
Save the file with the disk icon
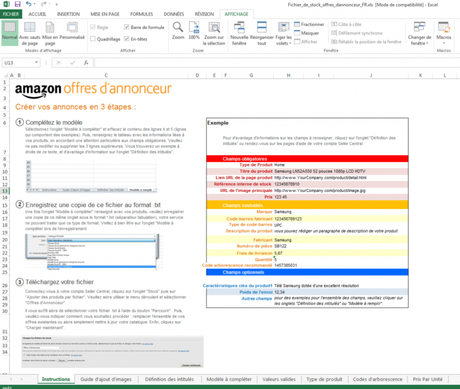tap(18, 4)
